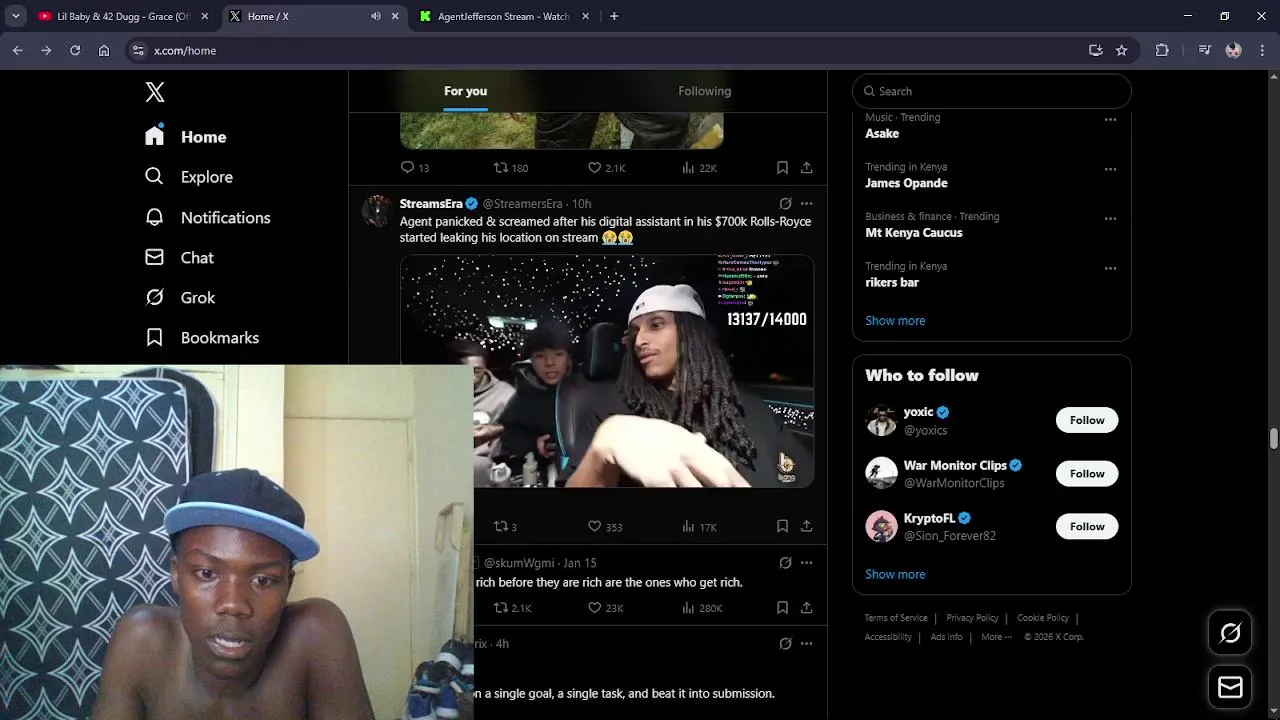
Task: Click the X search field
Action: point(992,91)
